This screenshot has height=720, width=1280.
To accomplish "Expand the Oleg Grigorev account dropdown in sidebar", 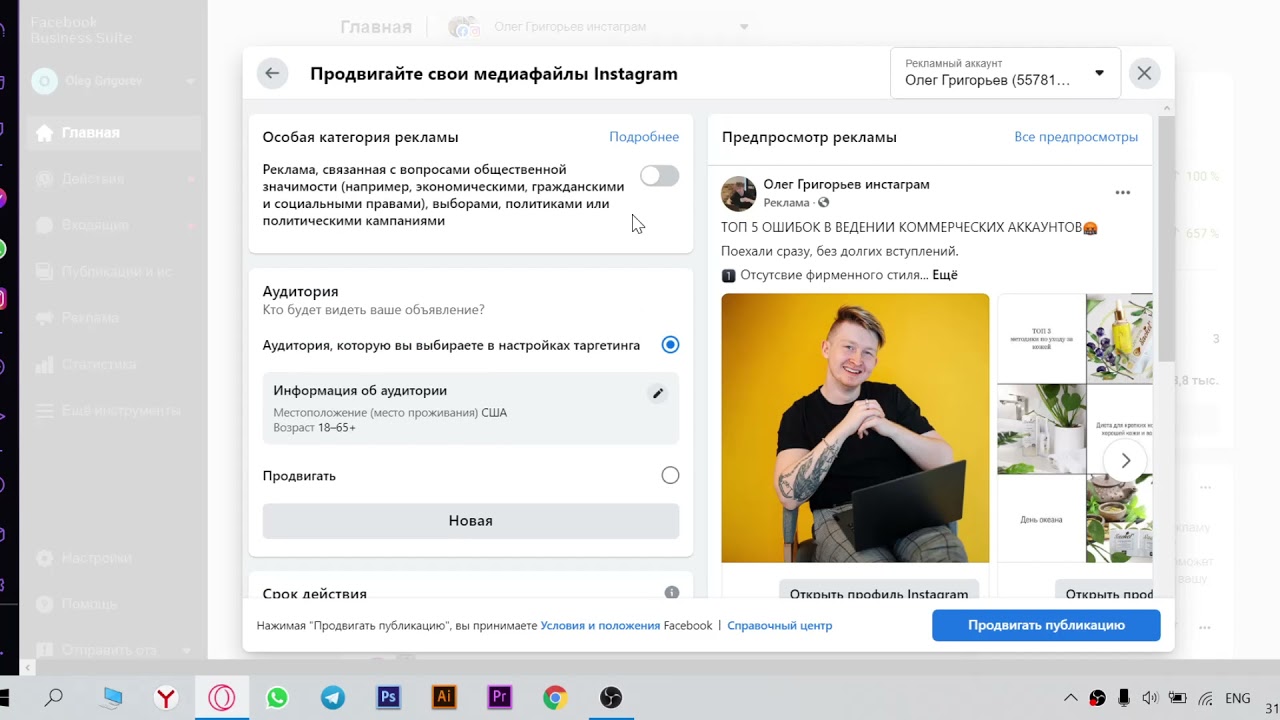I will coord(190,81).
